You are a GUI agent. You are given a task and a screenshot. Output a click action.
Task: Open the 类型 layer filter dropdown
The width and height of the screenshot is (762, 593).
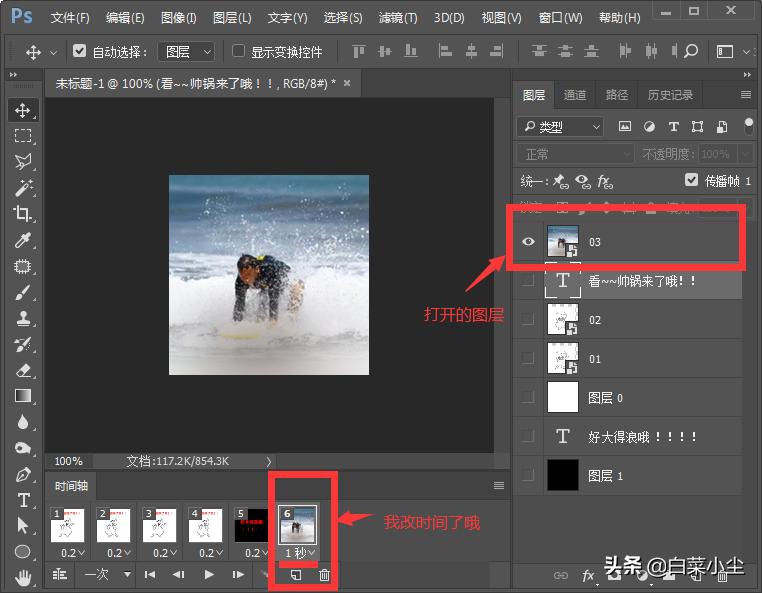coord(560,127)
